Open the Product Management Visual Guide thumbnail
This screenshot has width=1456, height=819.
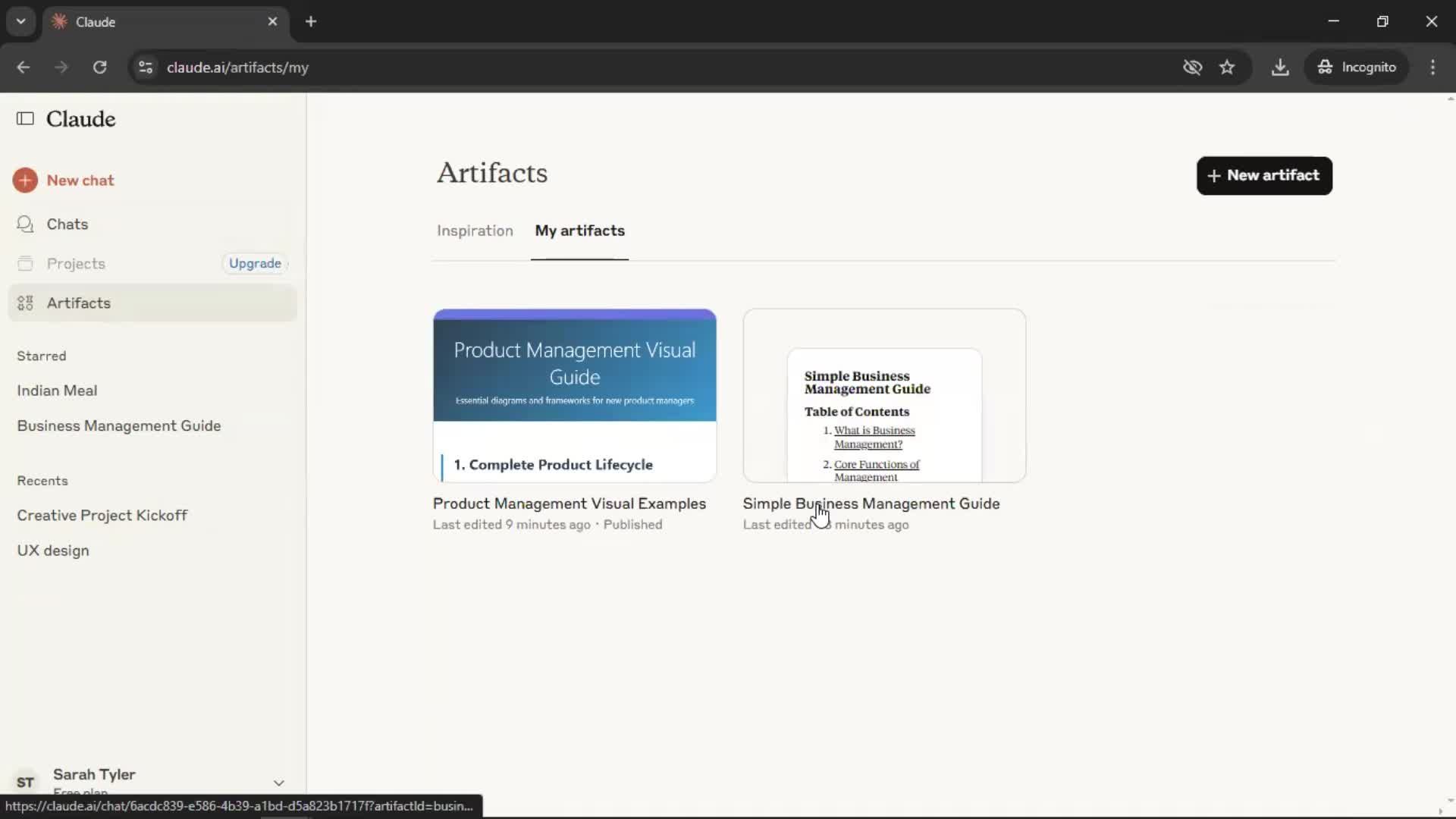[575, 396]
